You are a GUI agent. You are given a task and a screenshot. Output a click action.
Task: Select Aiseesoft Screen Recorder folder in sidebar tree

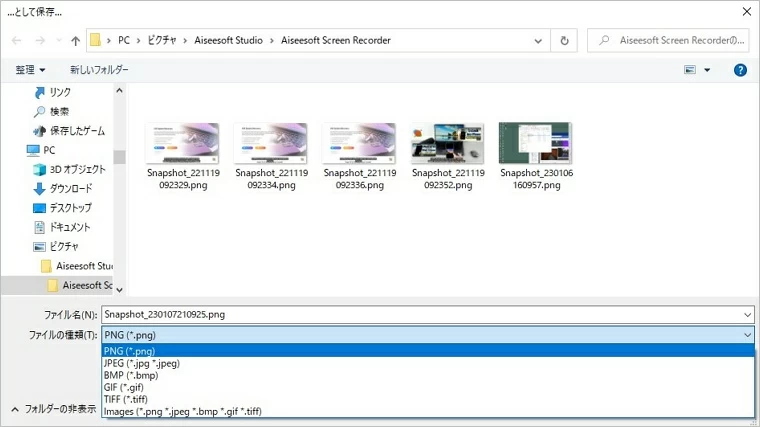[x=80, y=285]
